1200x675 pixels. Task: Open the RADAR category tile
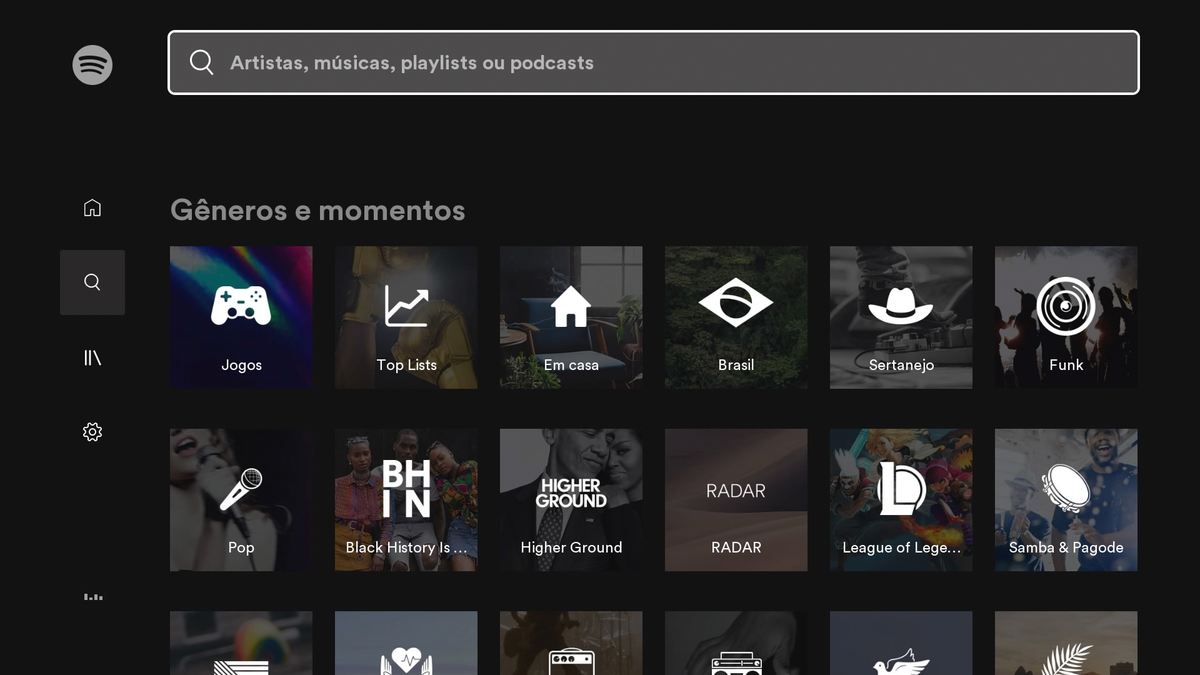735,499
